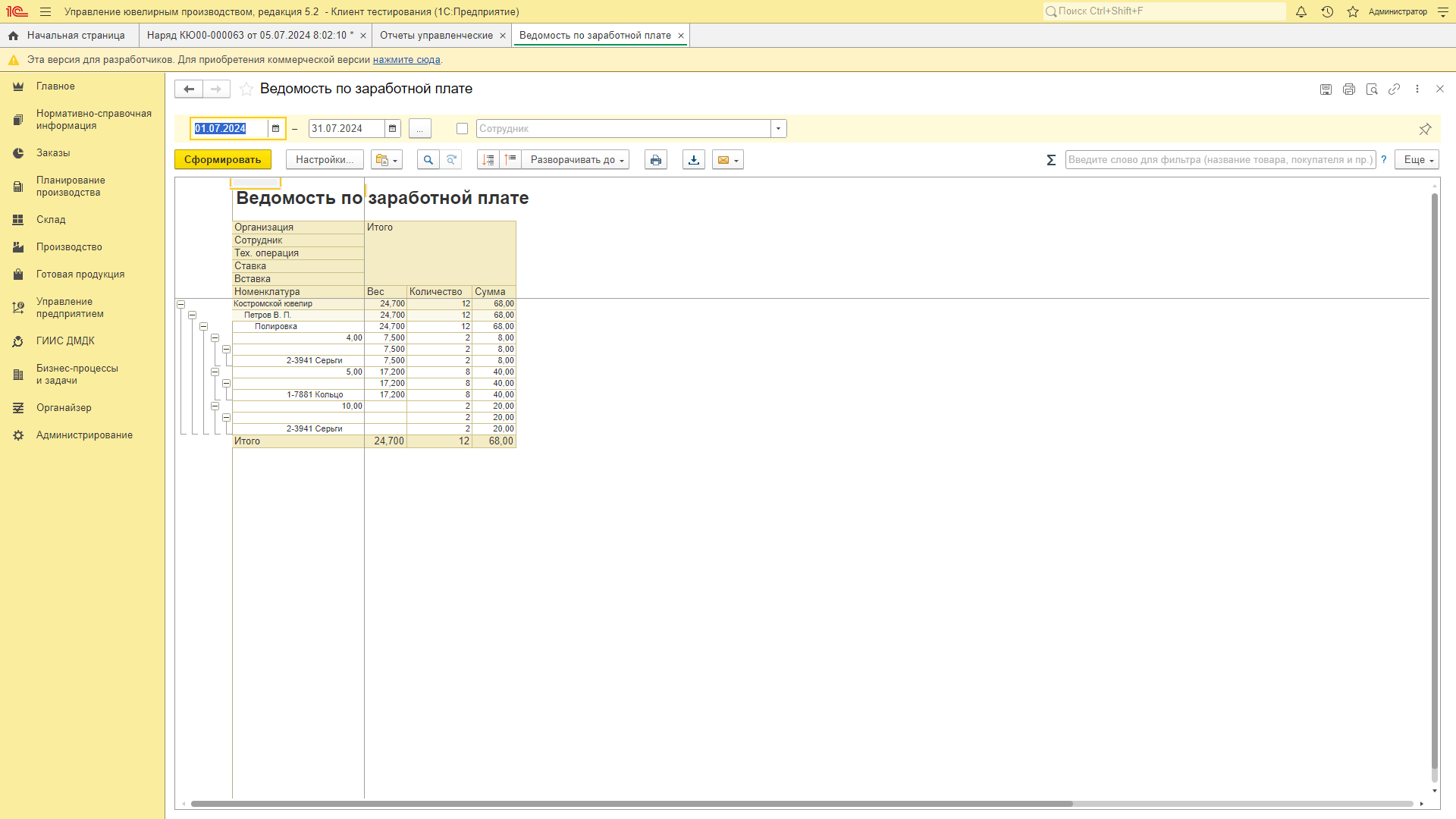Click top-right printer icon

1349,89
